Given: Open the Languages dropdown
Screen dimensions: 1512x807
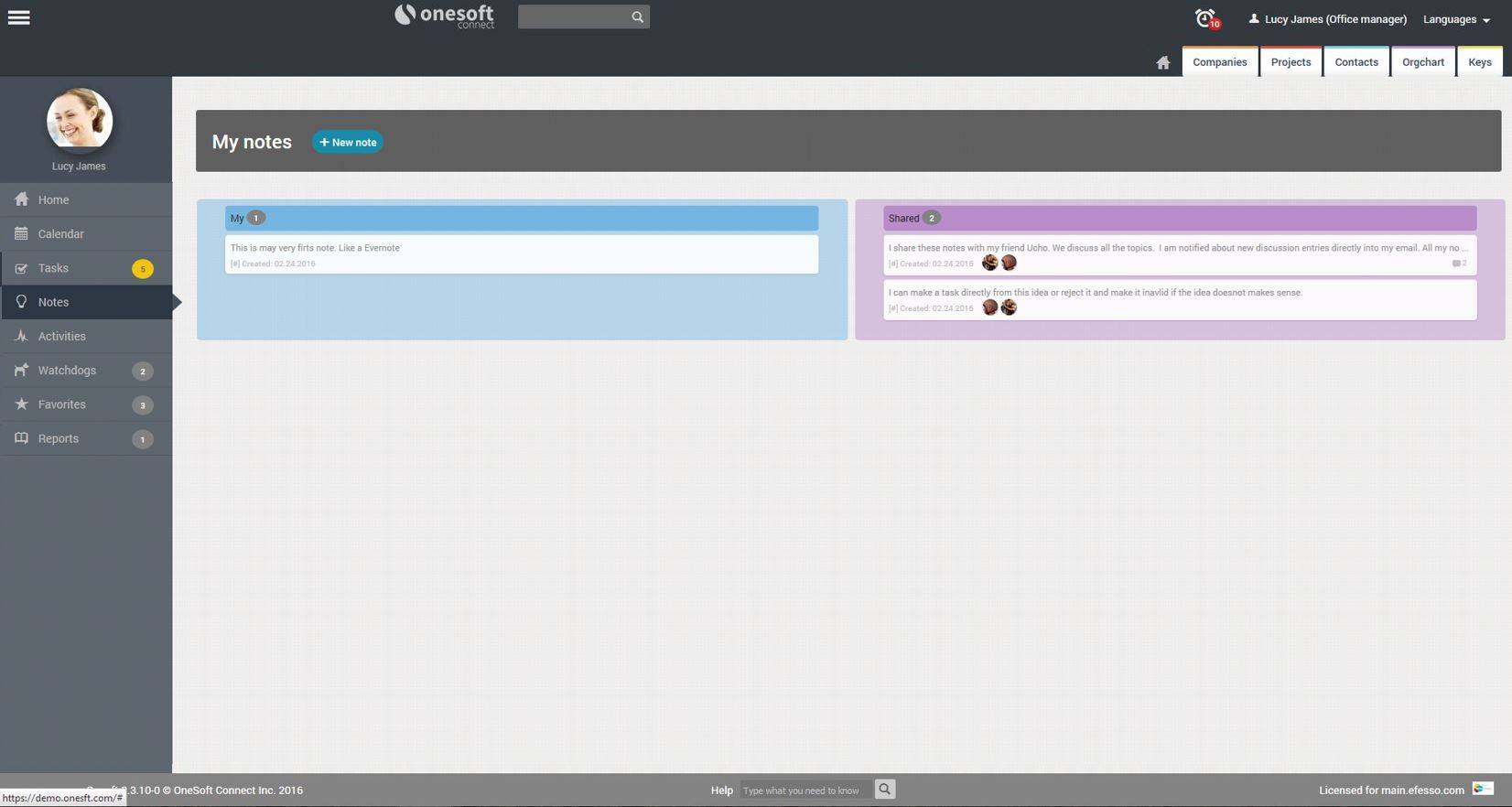Looking at the screenshot, I should click(1456, 19).
